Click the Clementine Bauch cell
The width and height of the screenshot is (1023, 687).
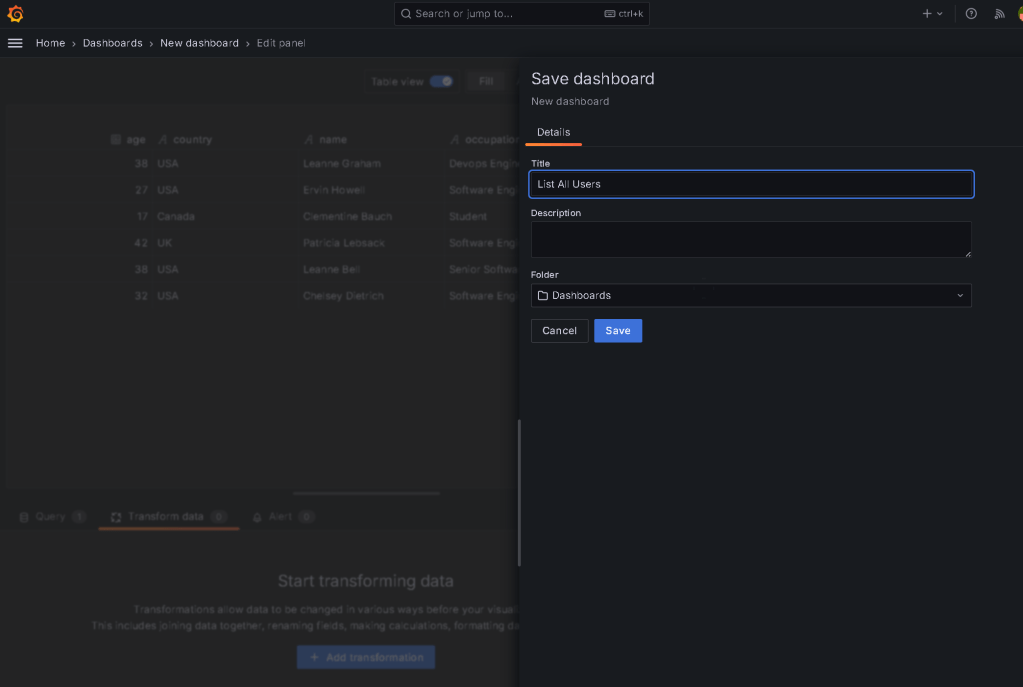(347, 217)
